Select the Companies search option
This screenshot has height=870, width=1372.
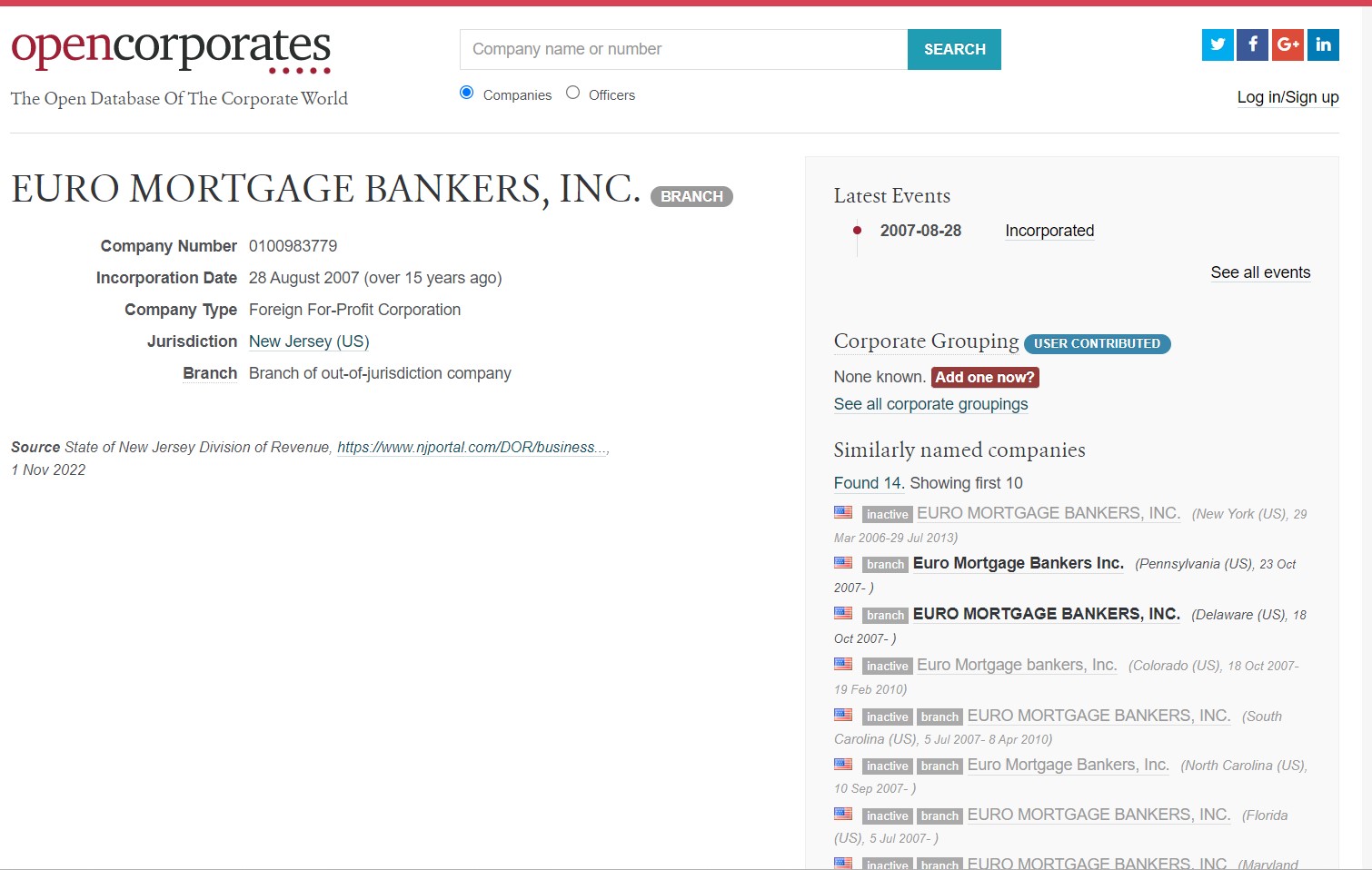[x=467, y=93]
